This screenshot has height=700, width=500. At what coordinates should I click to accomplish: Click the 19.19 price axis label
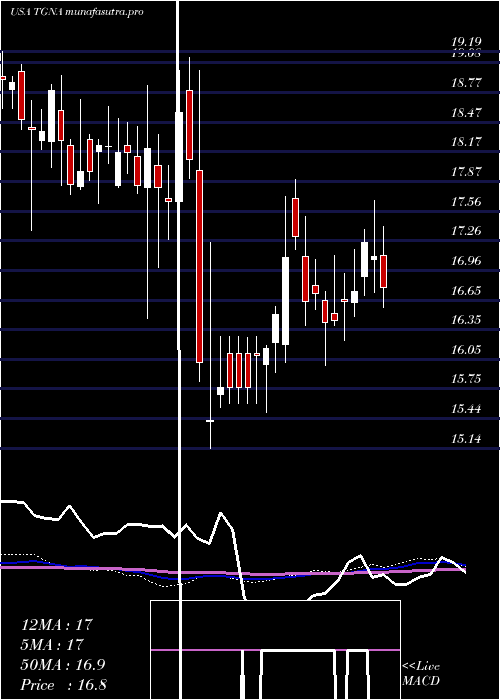(x=466, y=42)
